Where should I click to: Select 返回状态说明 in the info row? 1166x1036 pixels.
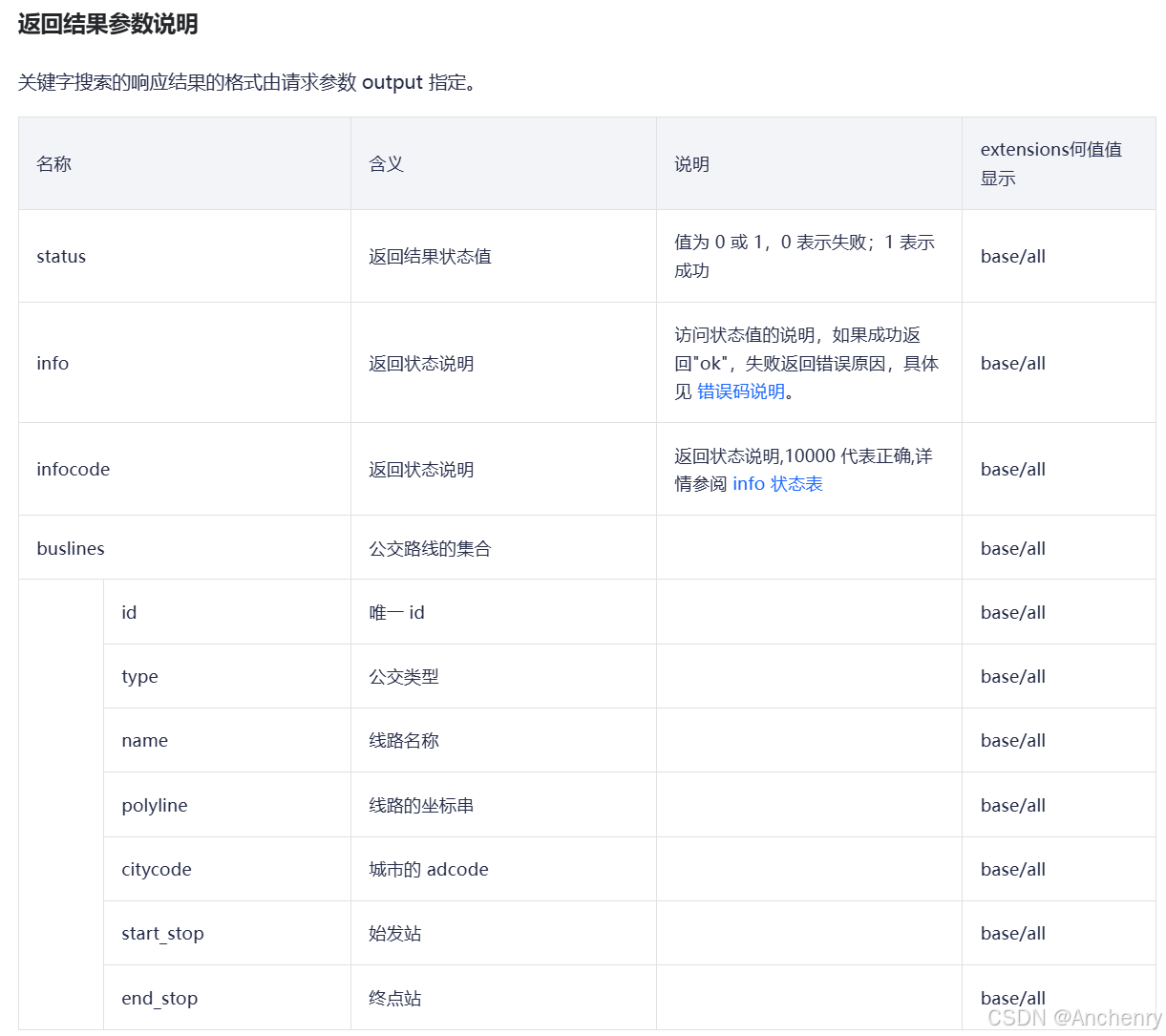[421, 363]
